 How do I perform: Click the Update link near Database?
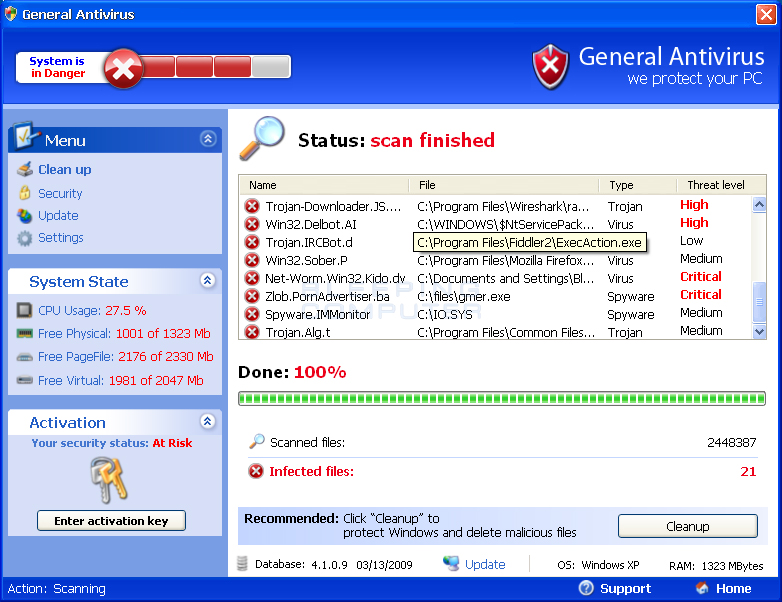coord(485,564)
